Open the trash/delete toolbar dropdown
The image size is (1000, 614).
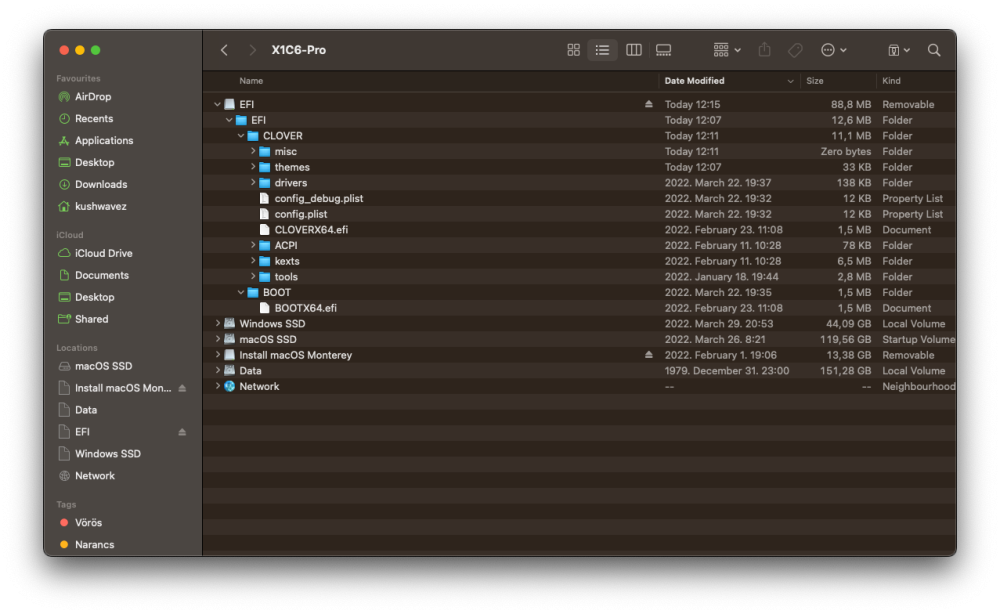(899, 50)
